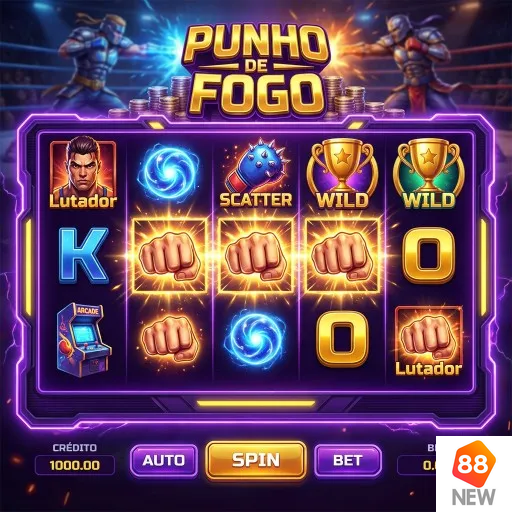Click the yellow bar below the reels
The image size is (512, 512).
[256, 403]
